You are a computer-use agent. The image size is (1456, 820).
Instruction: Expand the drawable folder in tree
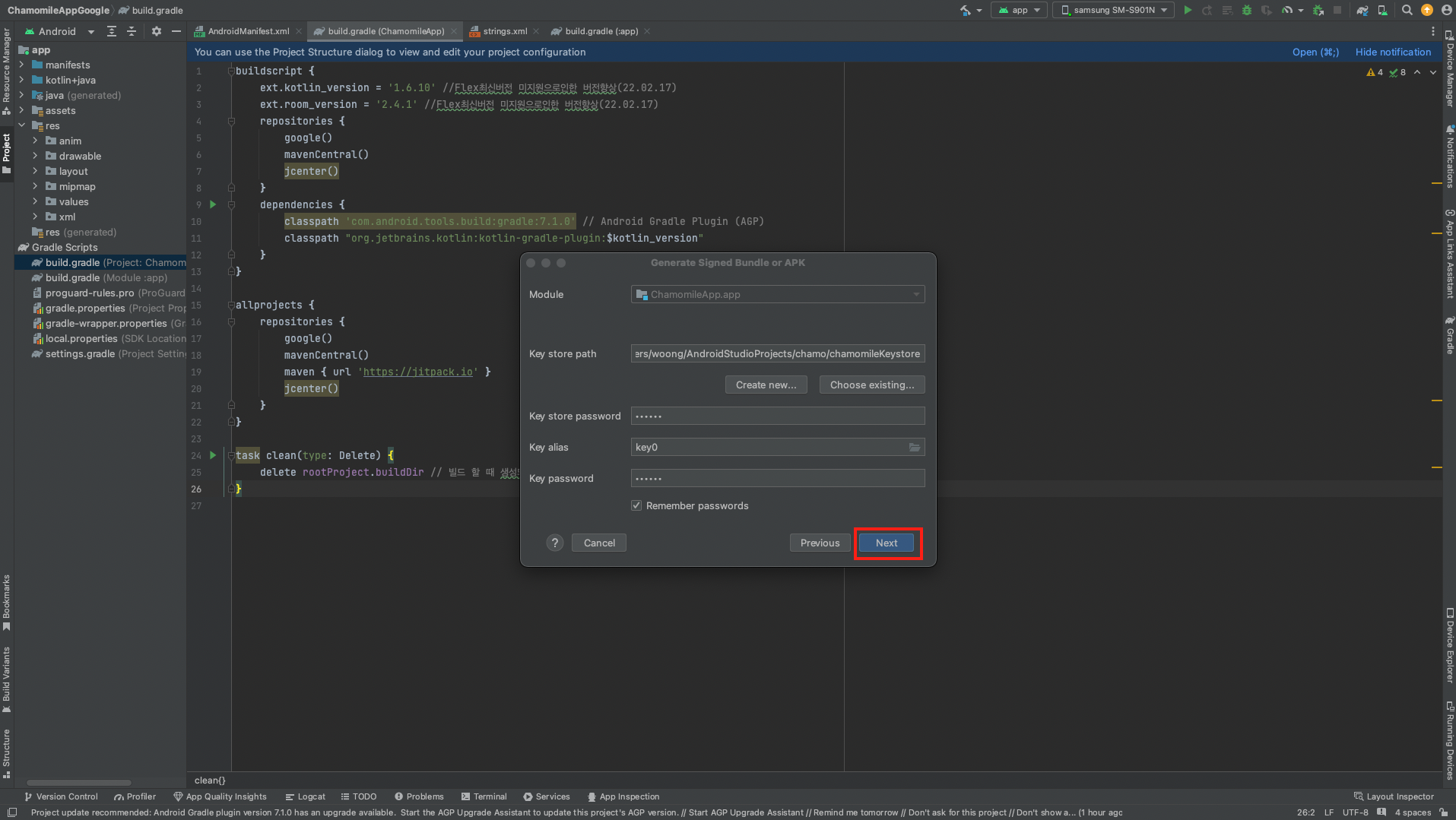35,156
